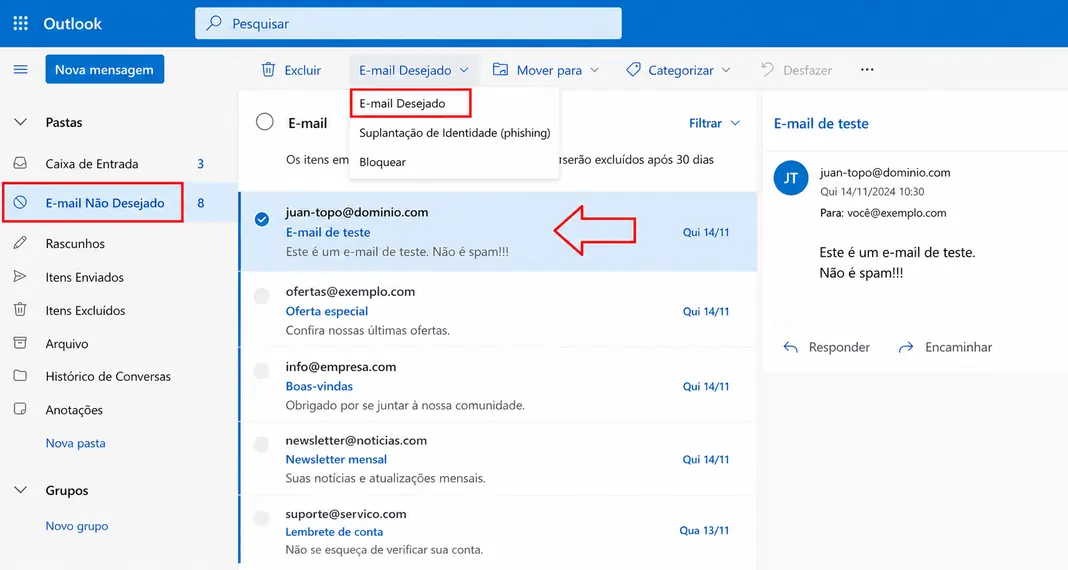Open the Itens Enviados folder

(84, 277)
